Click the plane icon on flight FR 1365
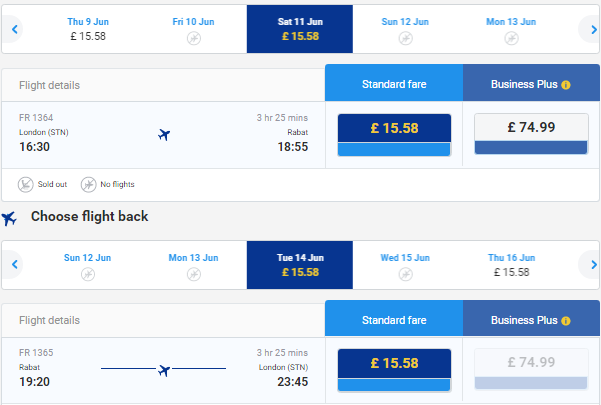The height and width of the screenshot is (405, 601). (x=164, y=370)
